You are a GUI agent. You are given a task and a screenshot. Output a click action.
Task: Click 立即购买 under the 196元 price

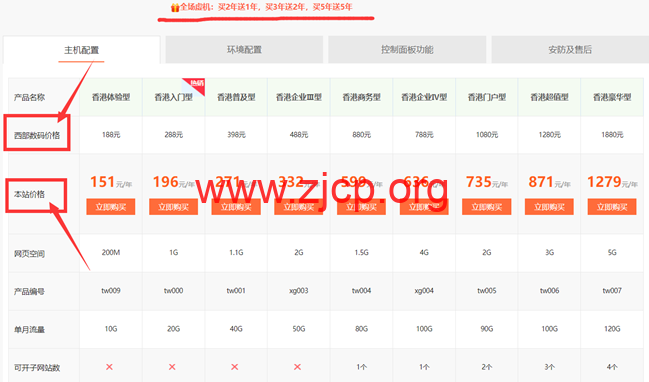pos(173,207)
